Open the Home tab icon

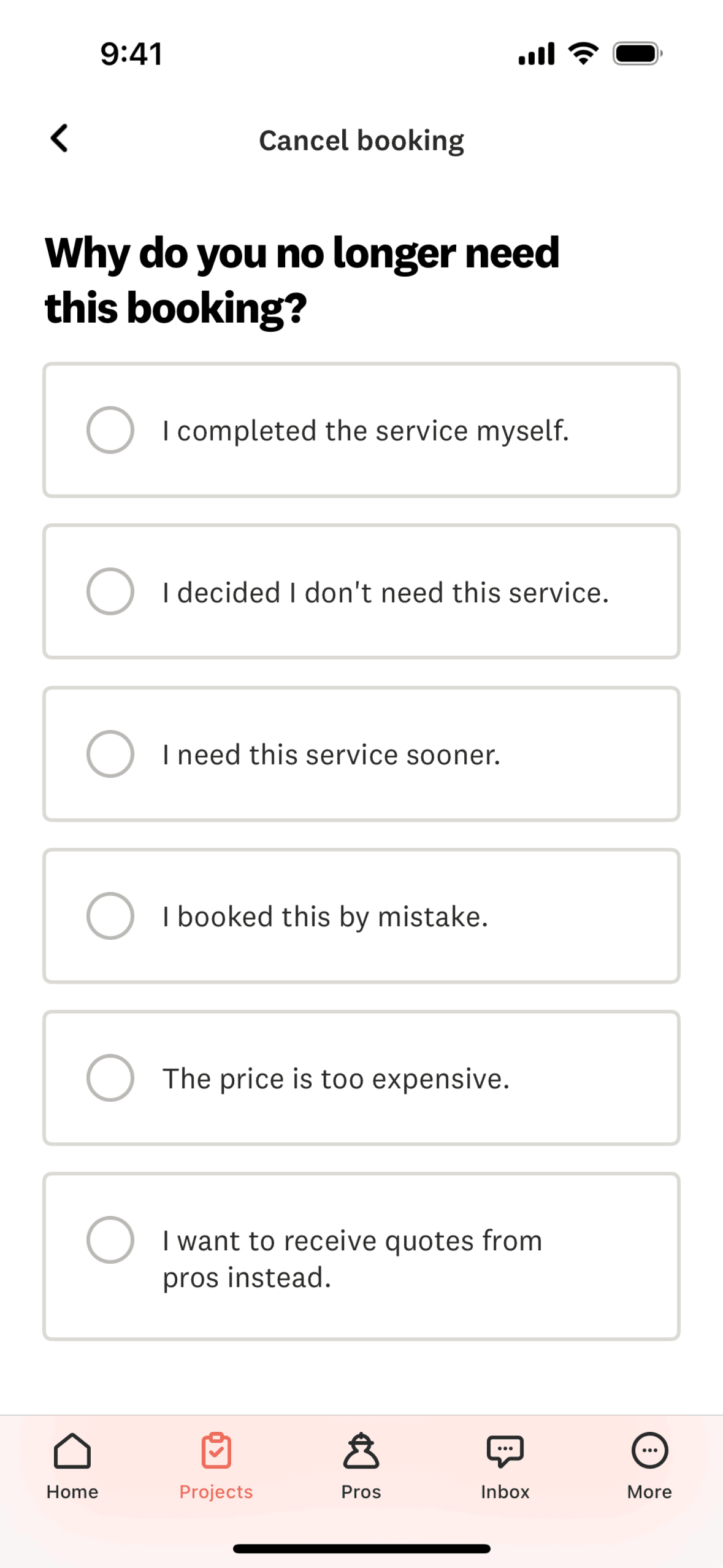[x=72, y=1450]
